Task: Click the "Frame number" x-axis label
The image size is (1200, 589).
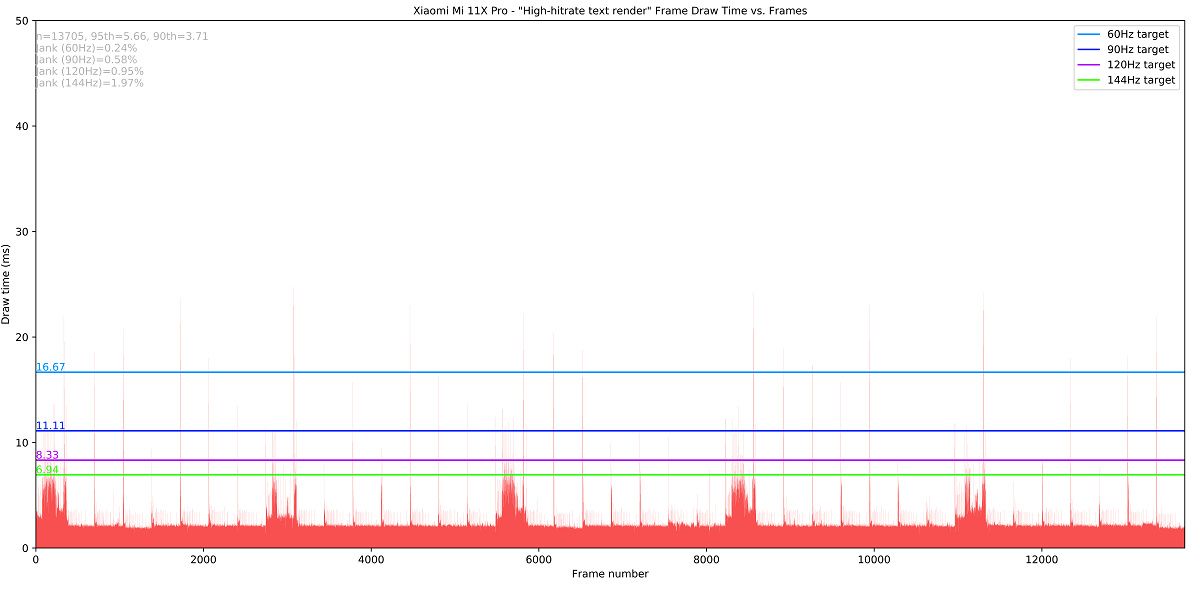Action: point(610,574)
